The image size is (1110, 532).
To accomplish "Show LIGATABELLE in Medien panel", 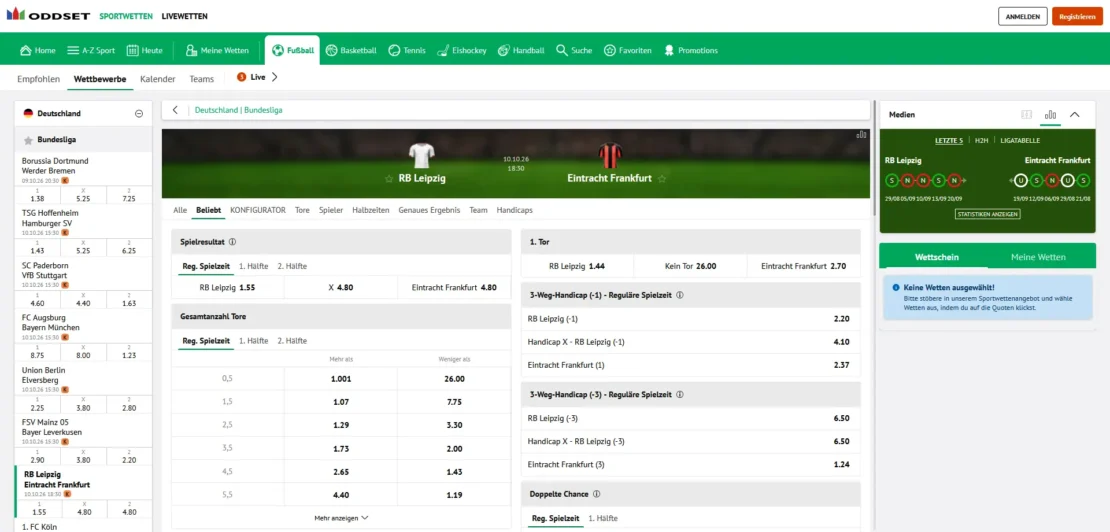I will point(1020,141).
